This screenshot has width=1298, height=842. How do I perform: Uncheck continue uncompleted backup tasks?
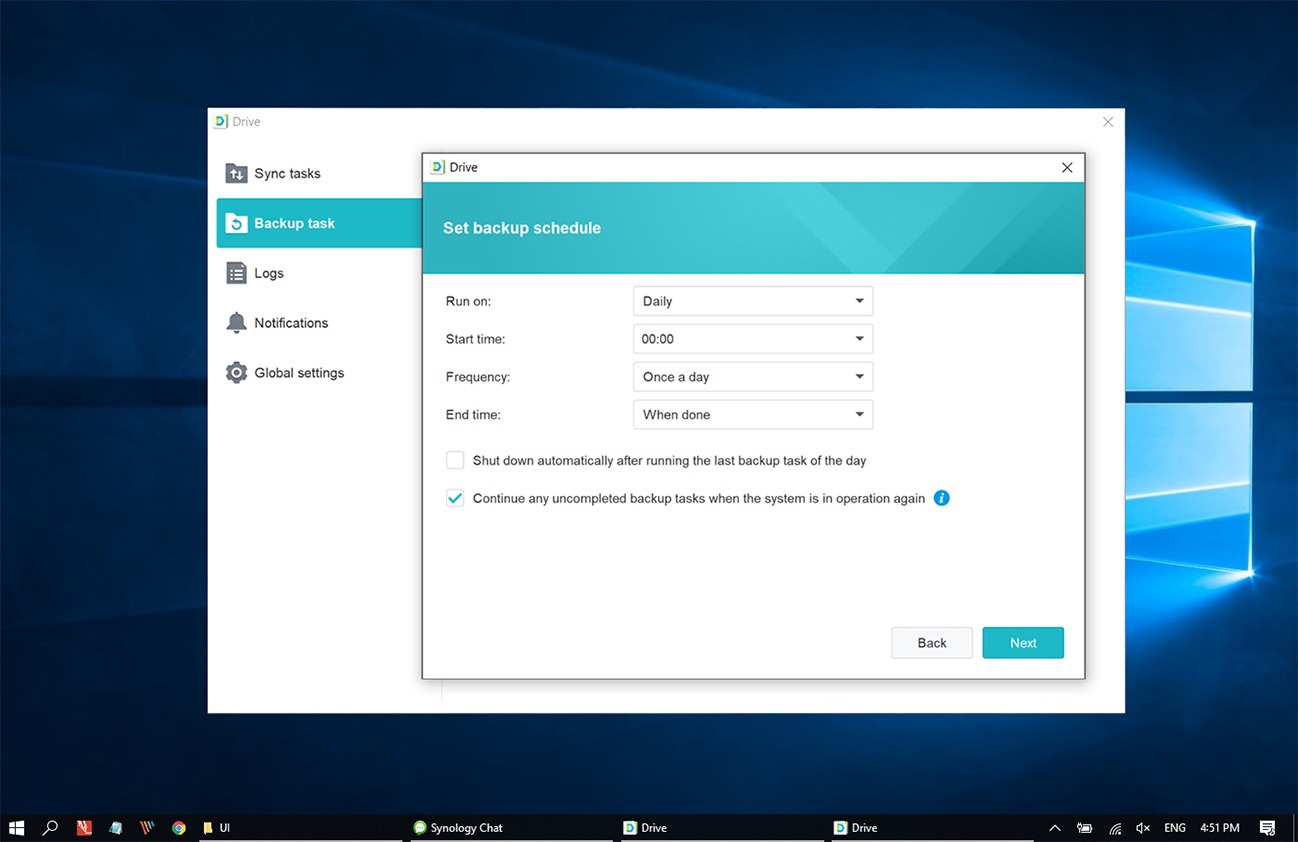coord(455,498)
